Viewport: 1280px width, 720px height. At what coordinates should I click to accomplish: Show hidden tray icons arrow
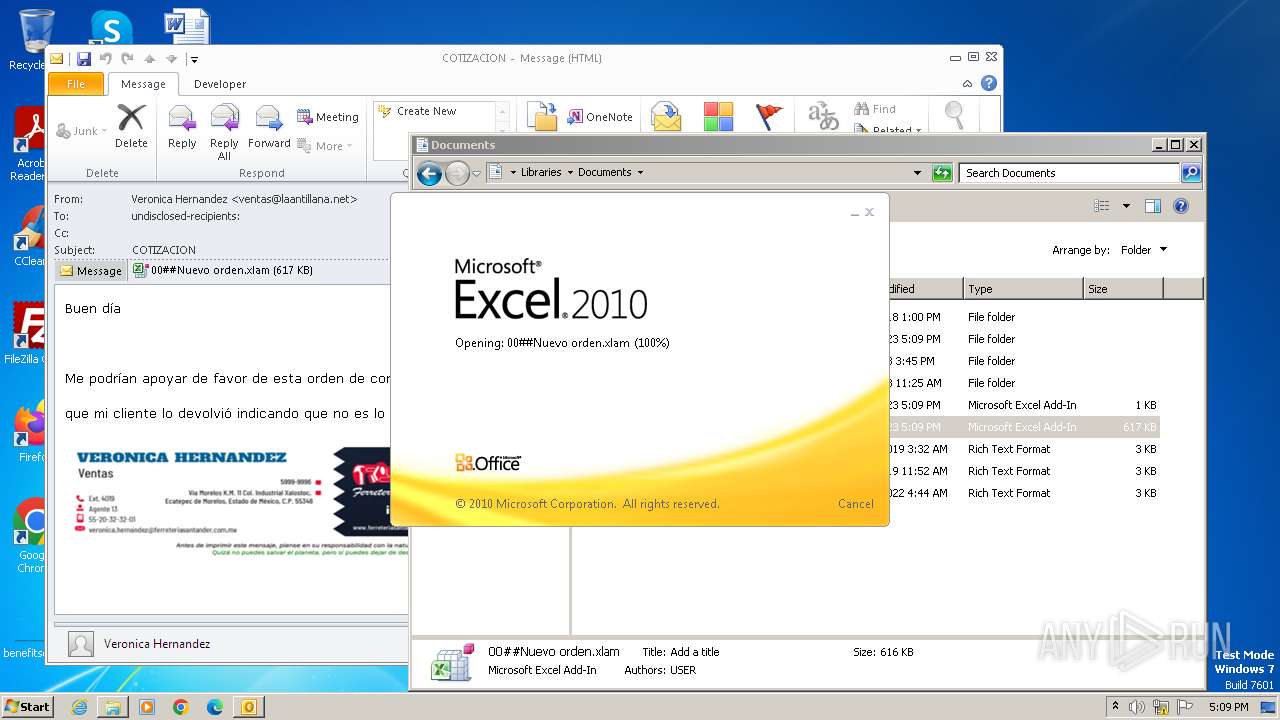(x=1115, y=707)
